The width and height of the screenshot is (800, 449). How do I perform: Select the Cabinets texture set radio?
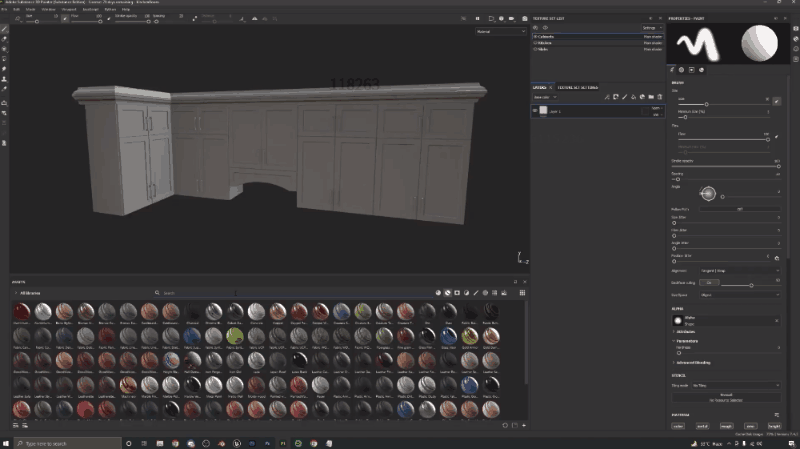535,36
